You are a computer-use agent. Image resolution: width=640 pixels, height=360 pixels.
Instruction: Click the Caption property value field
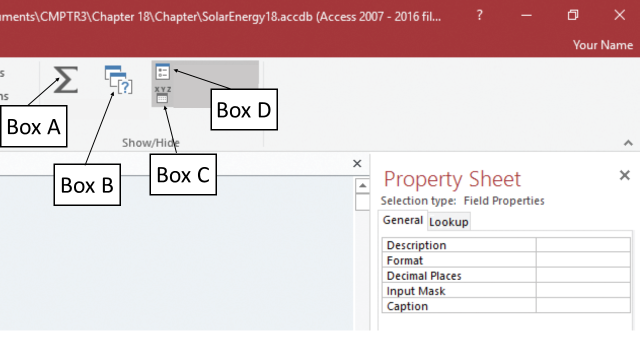point(583,306)
